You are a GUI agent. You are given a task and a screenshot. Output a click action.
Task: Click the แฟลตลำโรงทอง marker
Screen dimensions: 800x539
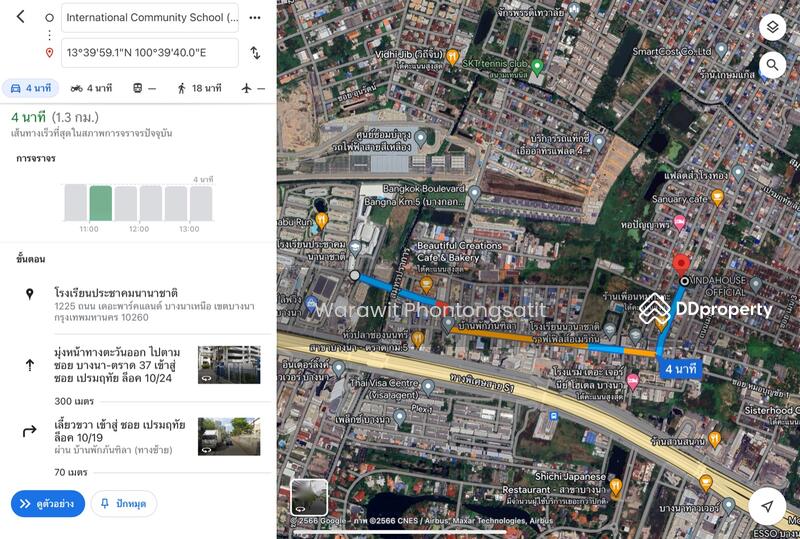click(738, 174)
